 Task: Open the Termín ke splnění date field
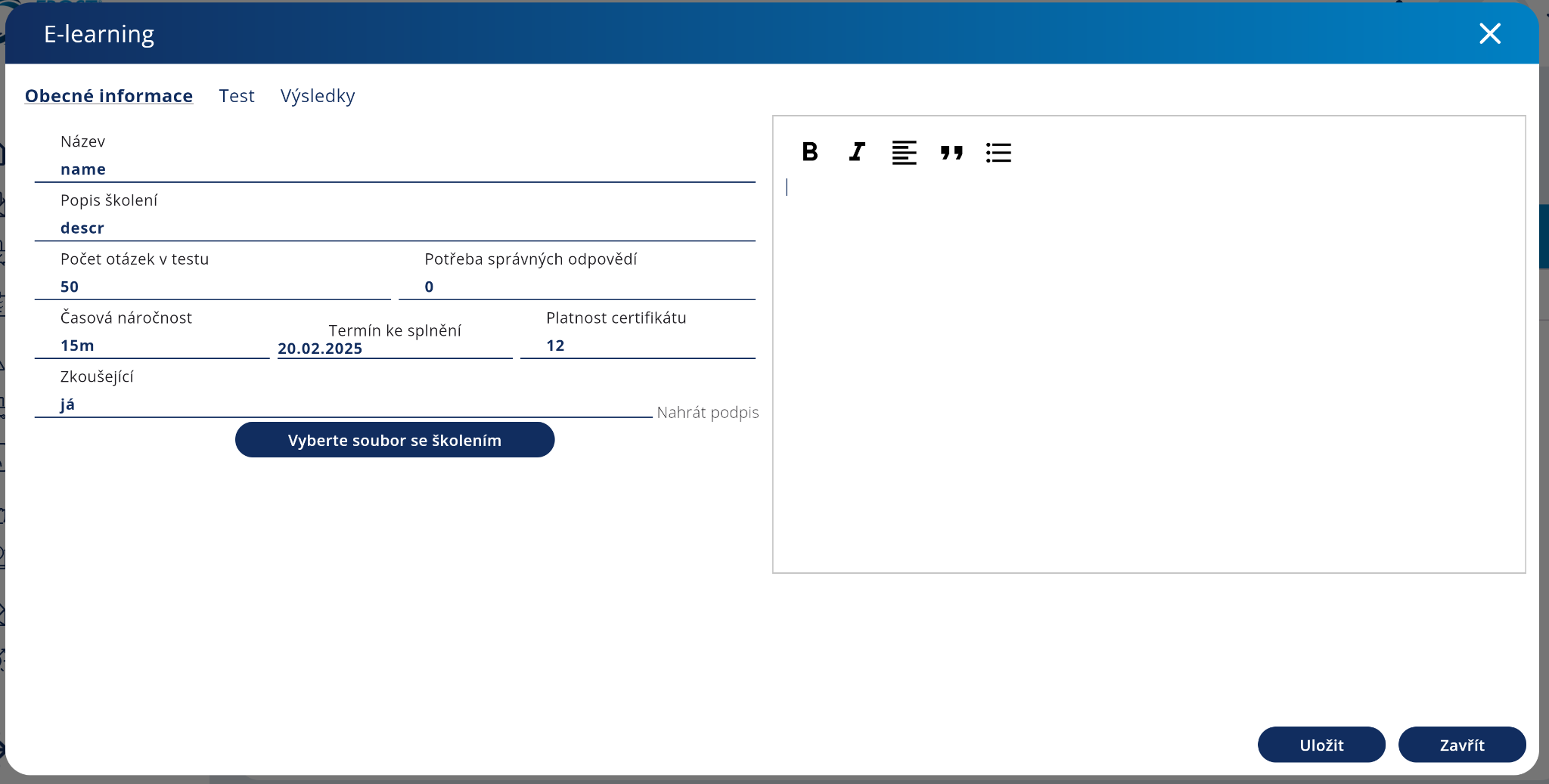[x=395, y=349]
